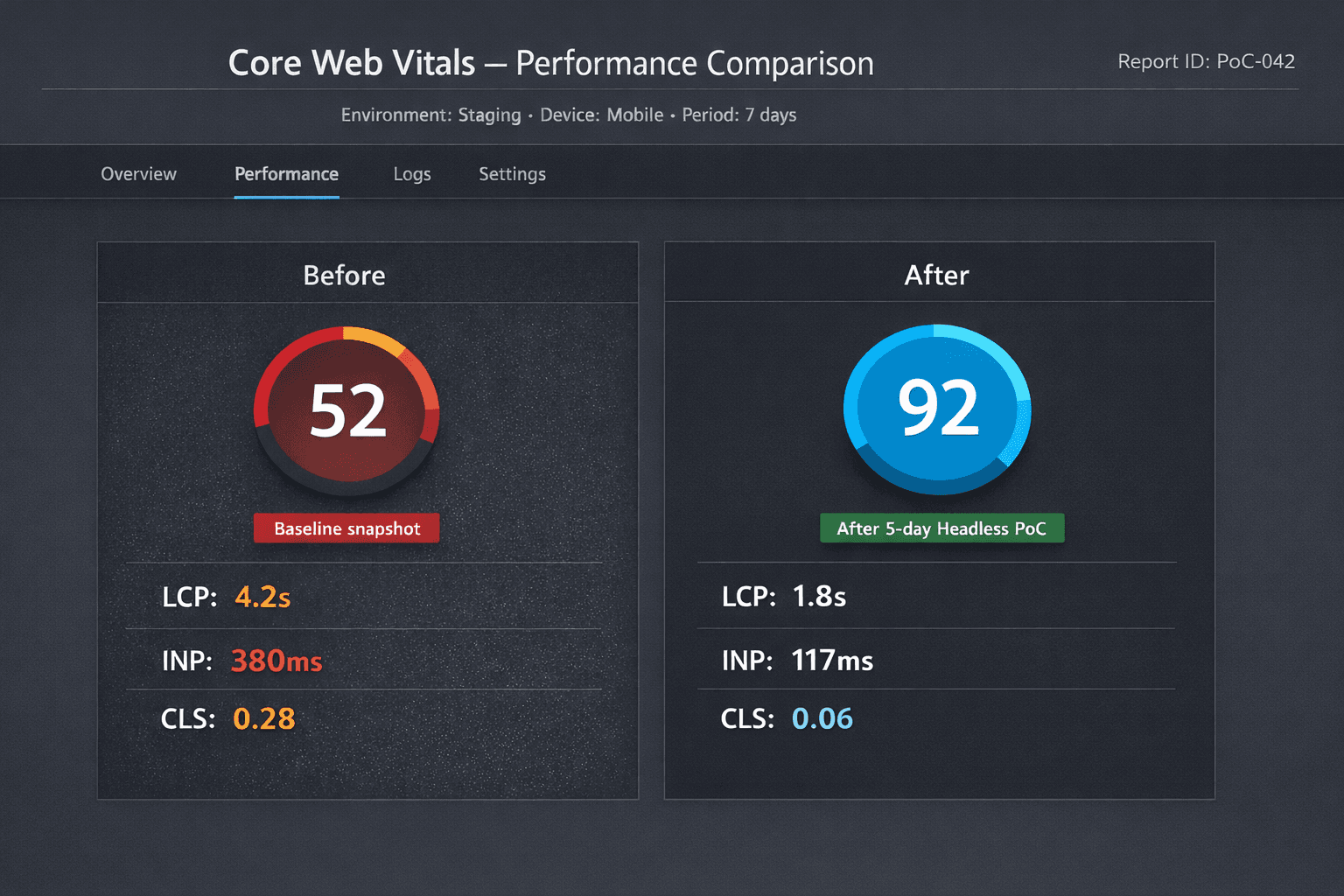Click the Environment Staging text

[430, 115]
